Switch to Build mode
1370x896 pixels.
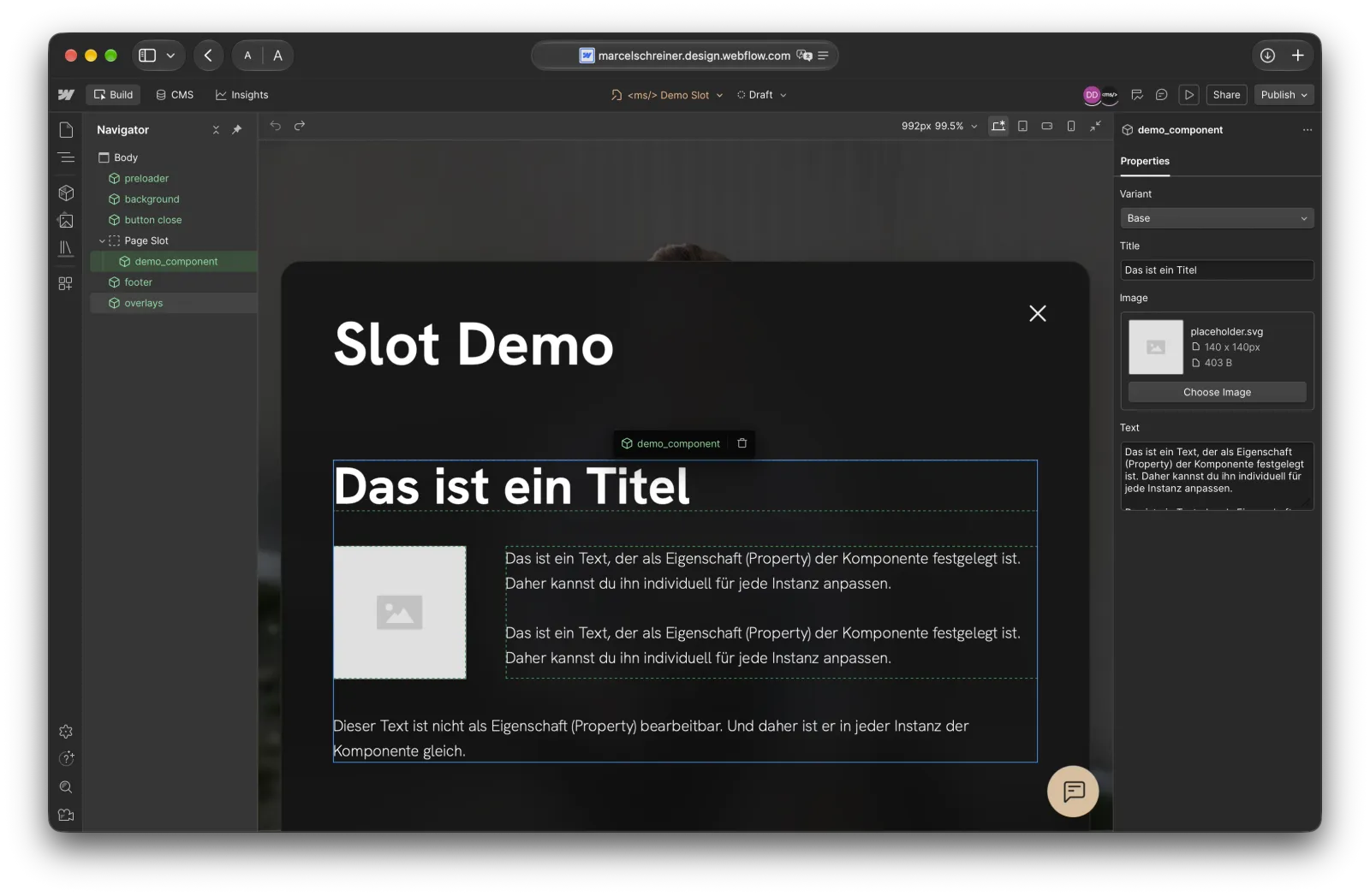113,95
